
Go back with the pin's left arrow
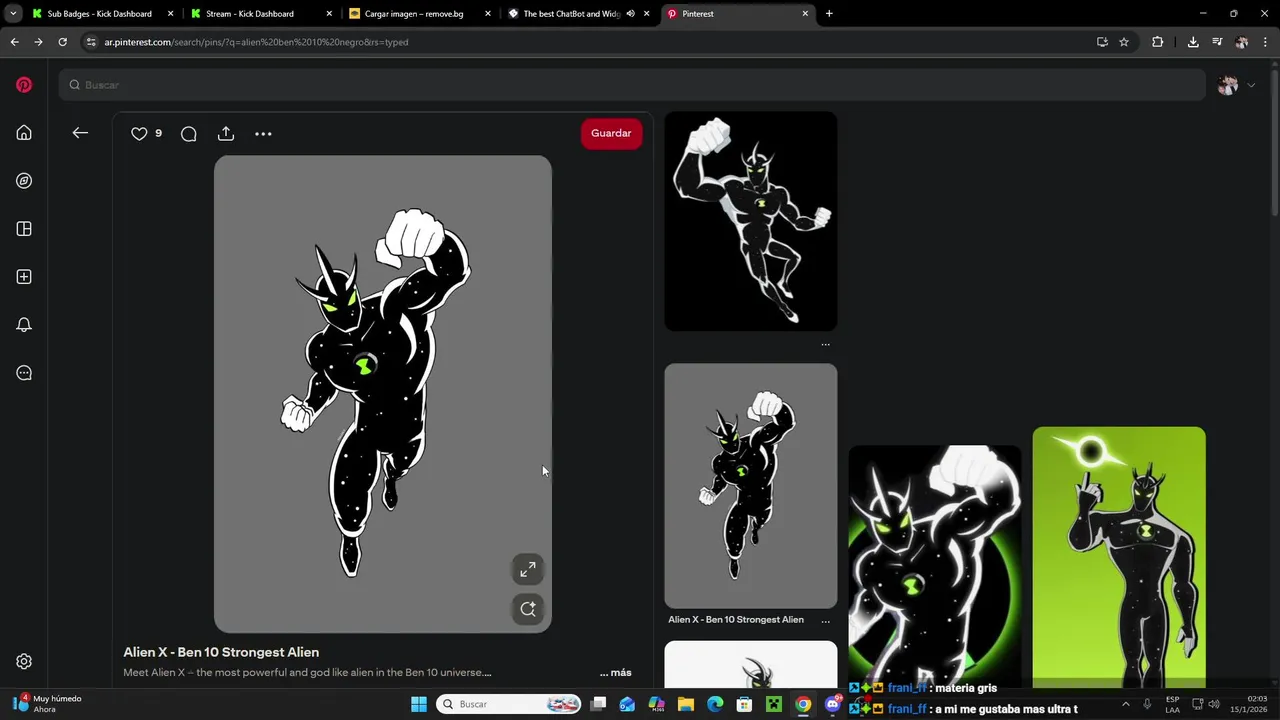[80, 133]
